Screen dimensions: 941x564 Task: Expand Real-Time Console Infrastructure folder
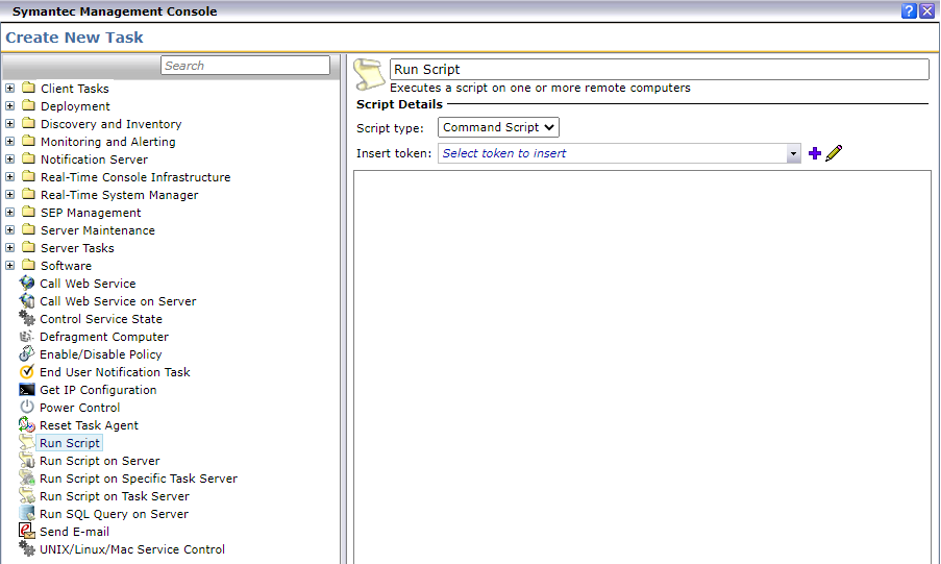10,177
